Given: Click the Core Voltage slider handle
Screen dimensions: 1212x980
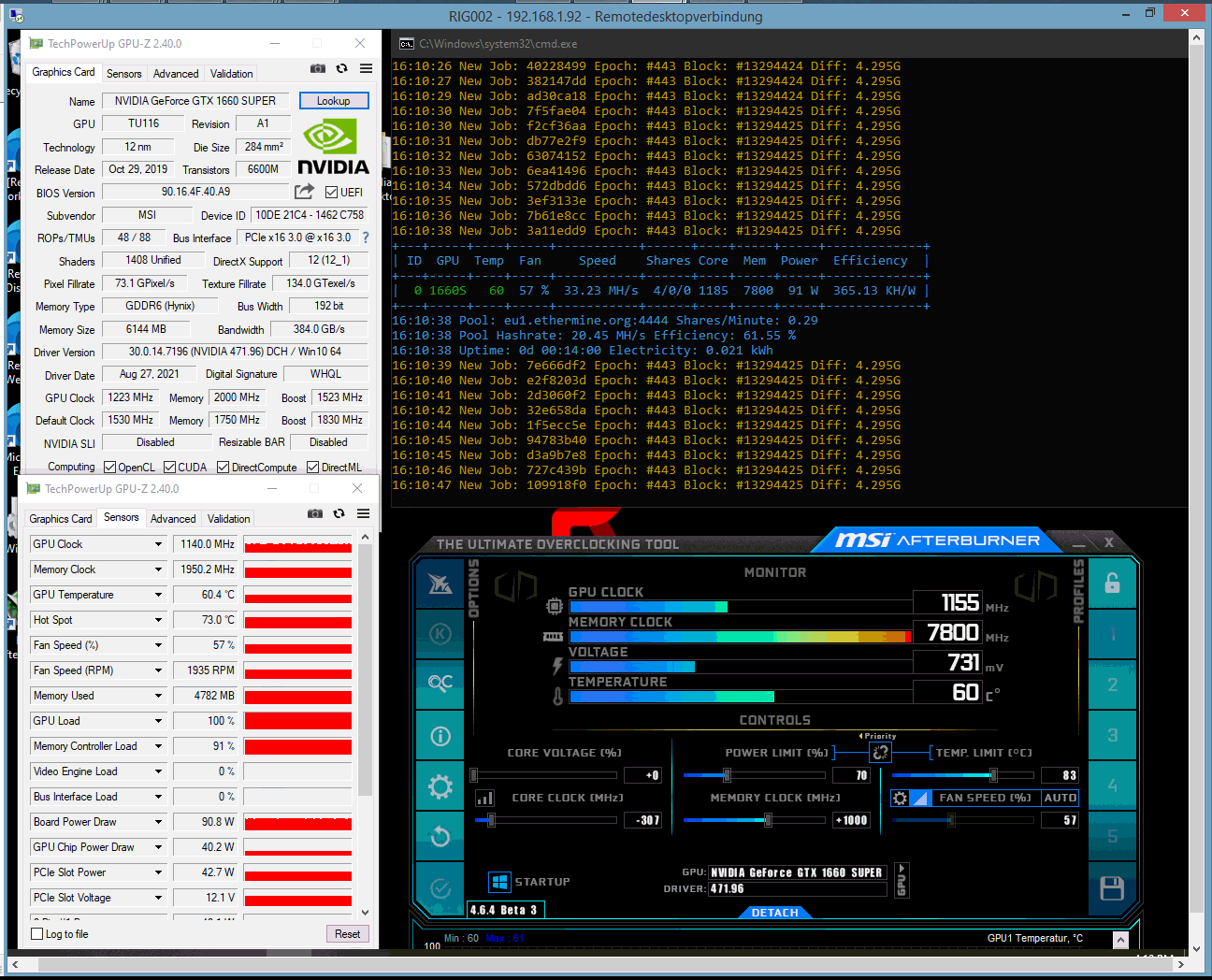Looking at the screenshot, I should pyautogui.click(x=474, y=775).
